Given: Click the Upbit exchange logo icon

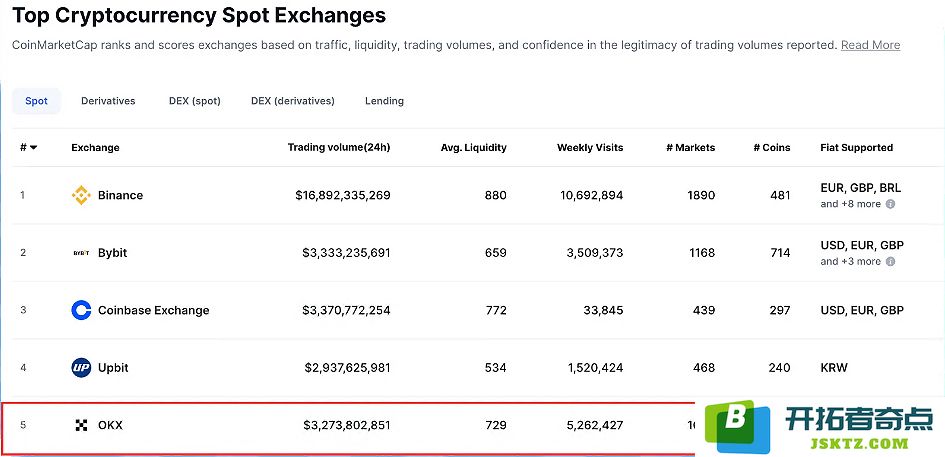Looking at the screenshot, I should (x=81, y=367).
